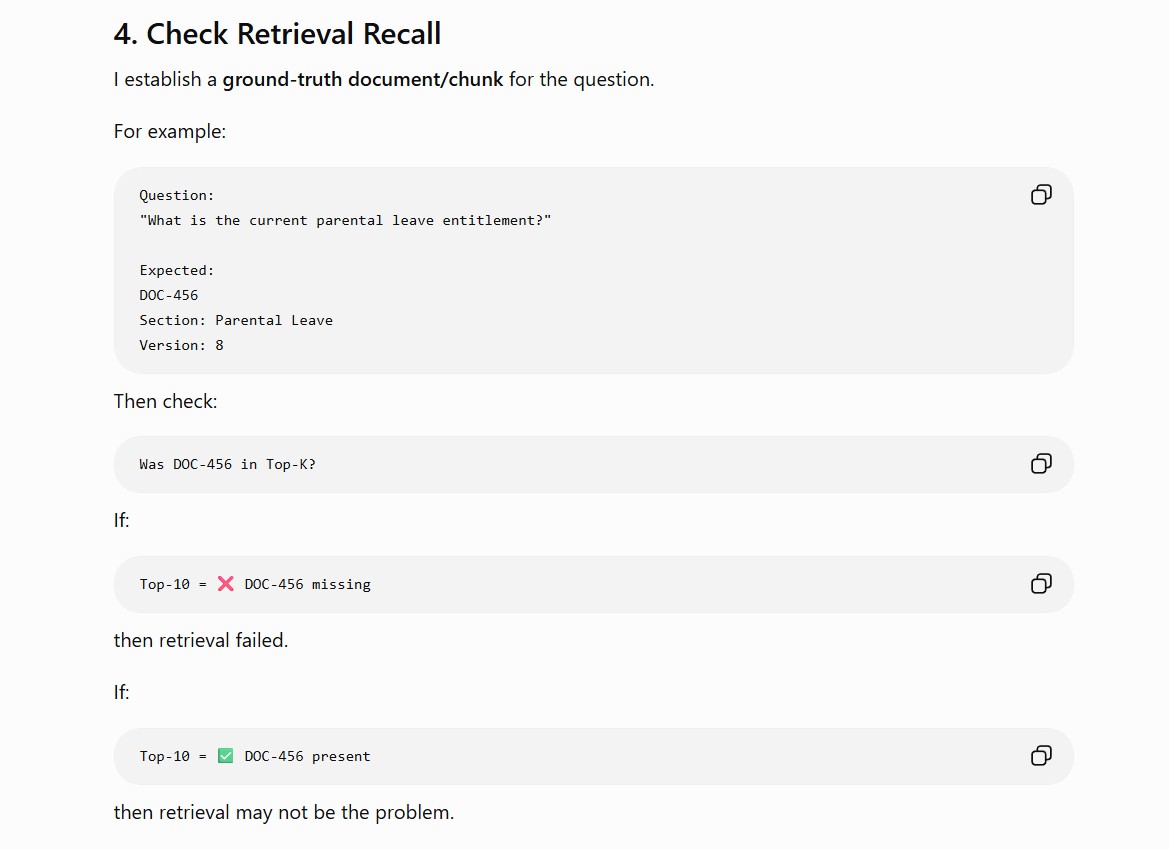Screen dimensions: 1169x849
Task: Click the red X emoji in Top-10 line
Action: point(225,584)
